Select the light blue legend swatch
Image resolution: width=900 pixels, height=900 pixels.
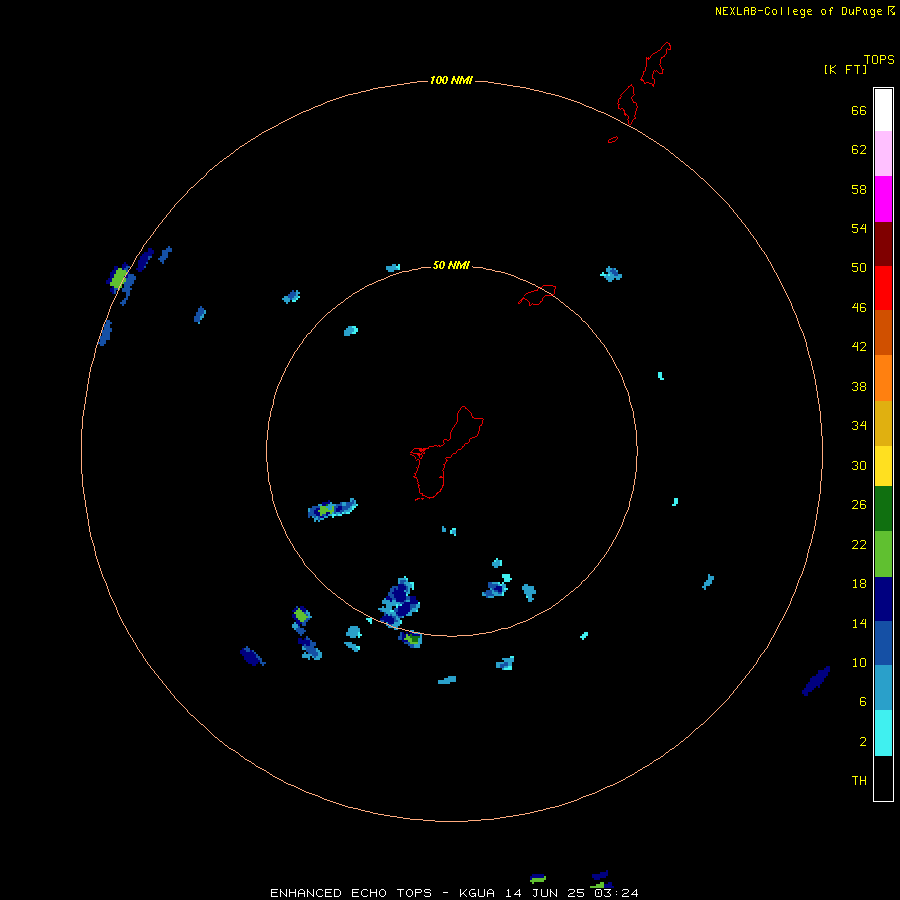(x=883, y=687)
